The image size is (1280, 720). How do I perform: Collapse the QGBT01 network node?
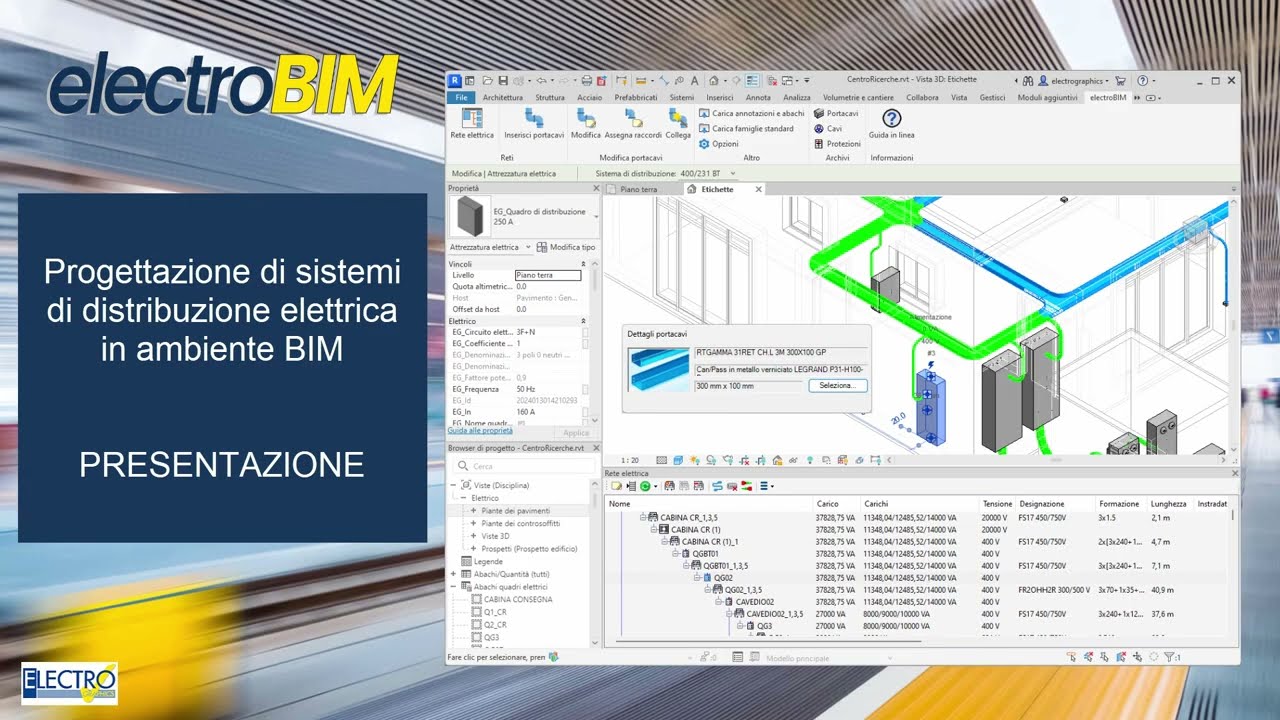[675, 553]
